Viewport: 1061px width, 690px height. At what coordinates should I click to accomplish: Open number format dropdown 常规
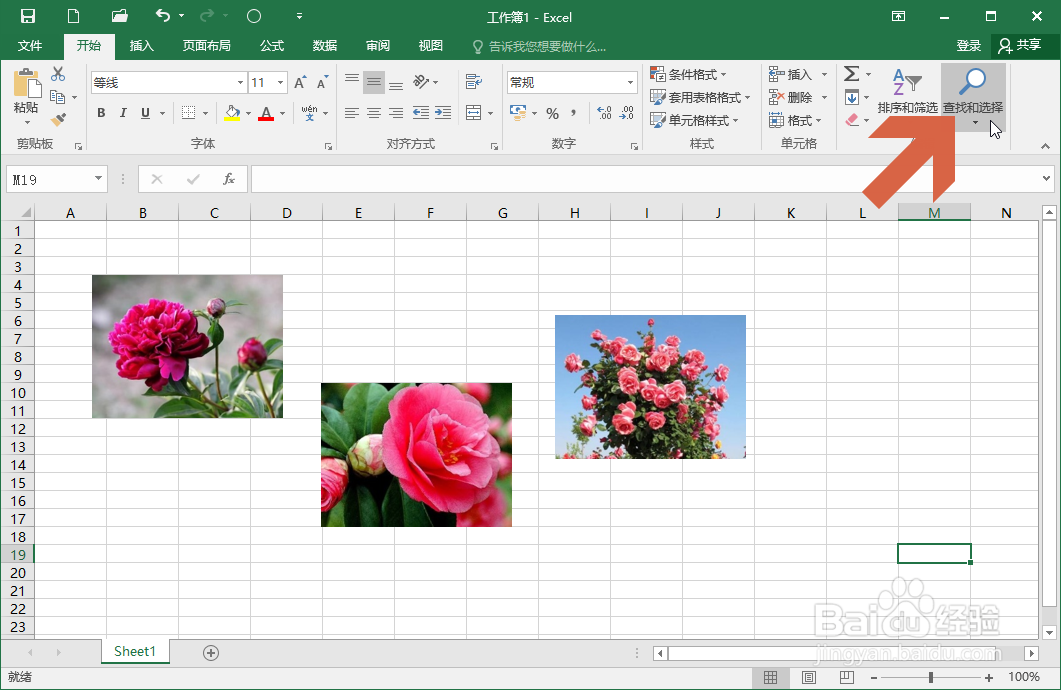(x=630, y=83)
